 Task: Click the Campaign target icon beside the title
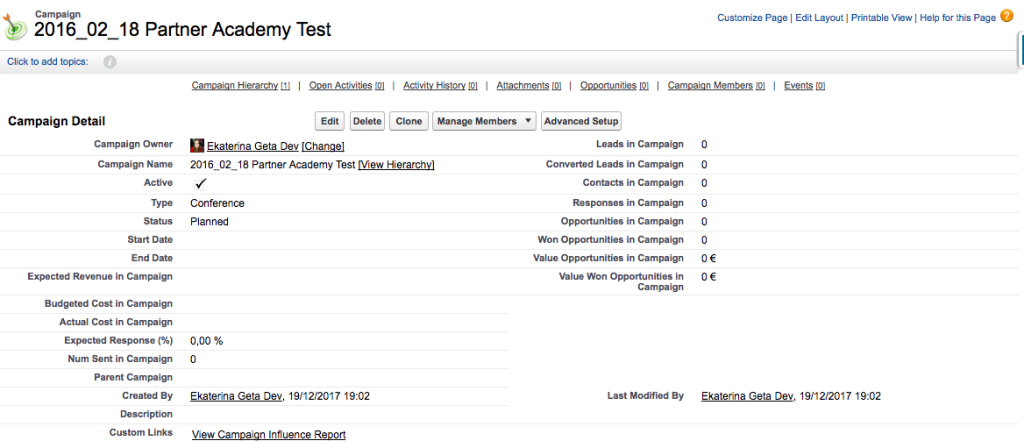click(17, 26)
